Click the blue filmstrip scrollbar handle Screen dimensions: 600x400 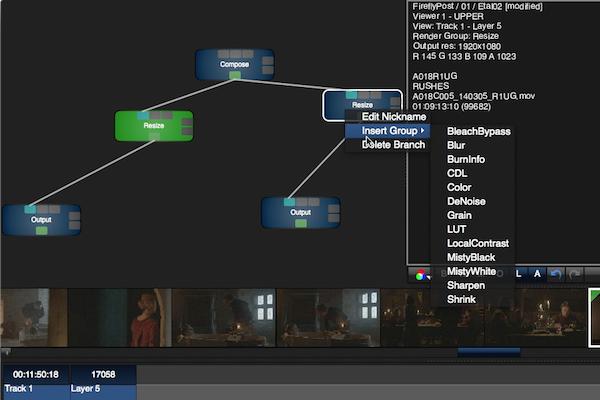coord(489,352)
